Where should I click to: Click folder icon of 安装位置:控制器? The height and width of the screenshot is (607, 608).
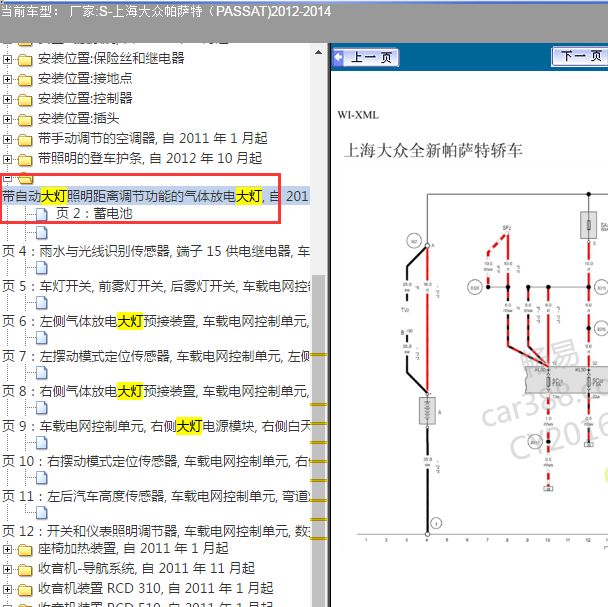tap(25, 100)
